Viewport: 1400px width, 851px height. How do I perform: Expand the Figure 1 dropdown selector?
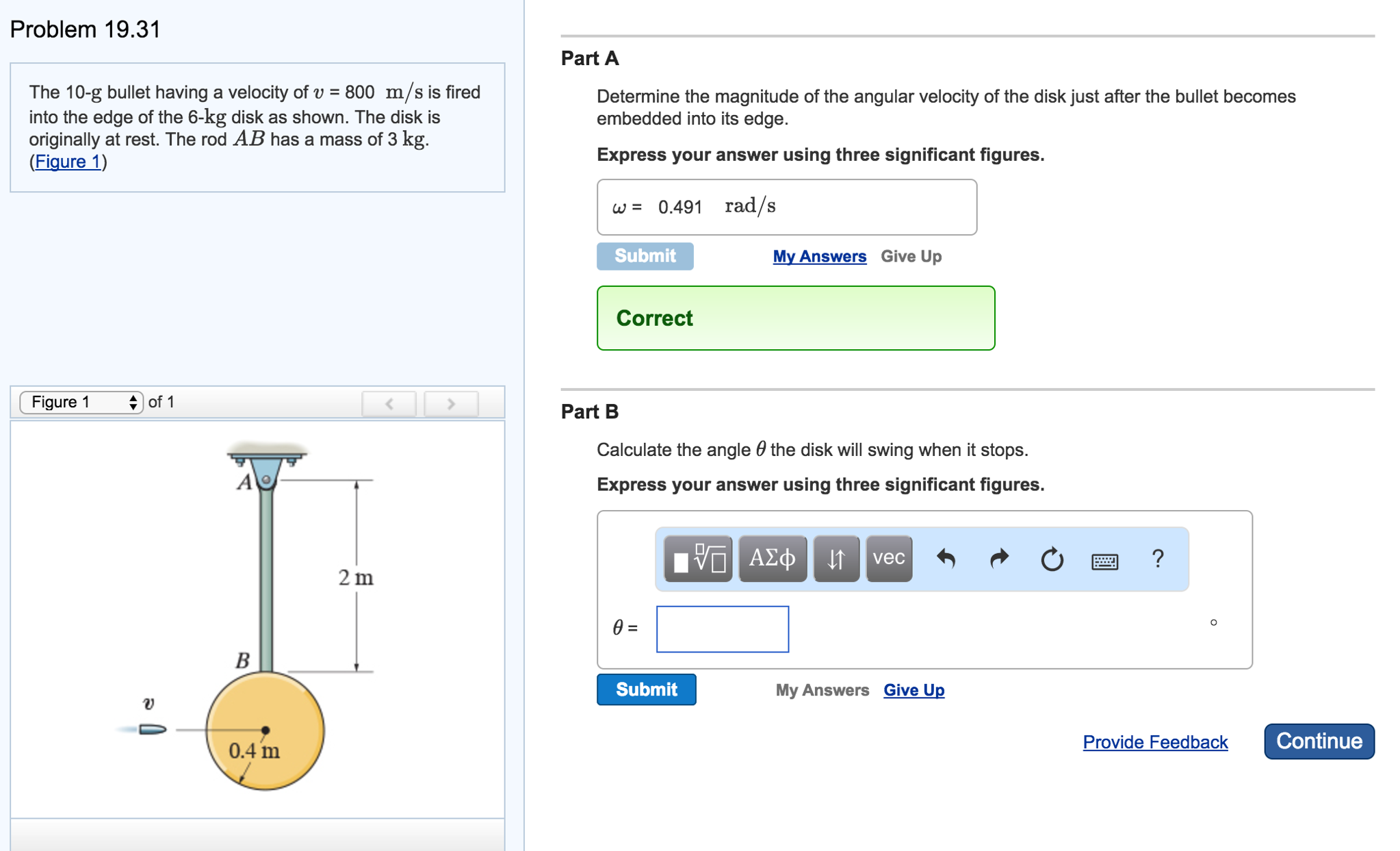[x=81, y=402]
